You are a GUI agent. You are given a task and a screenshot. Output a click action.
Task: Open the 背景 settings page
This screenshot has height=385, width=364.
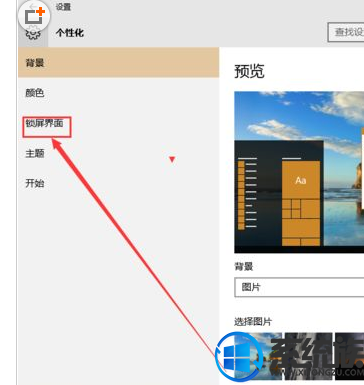click(x=118, y=63)
